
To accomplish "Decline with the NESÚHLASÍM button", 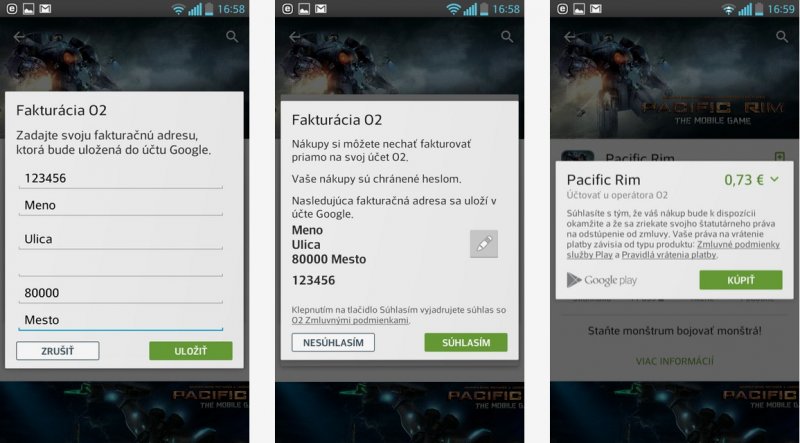I will [x=333, y=342].
